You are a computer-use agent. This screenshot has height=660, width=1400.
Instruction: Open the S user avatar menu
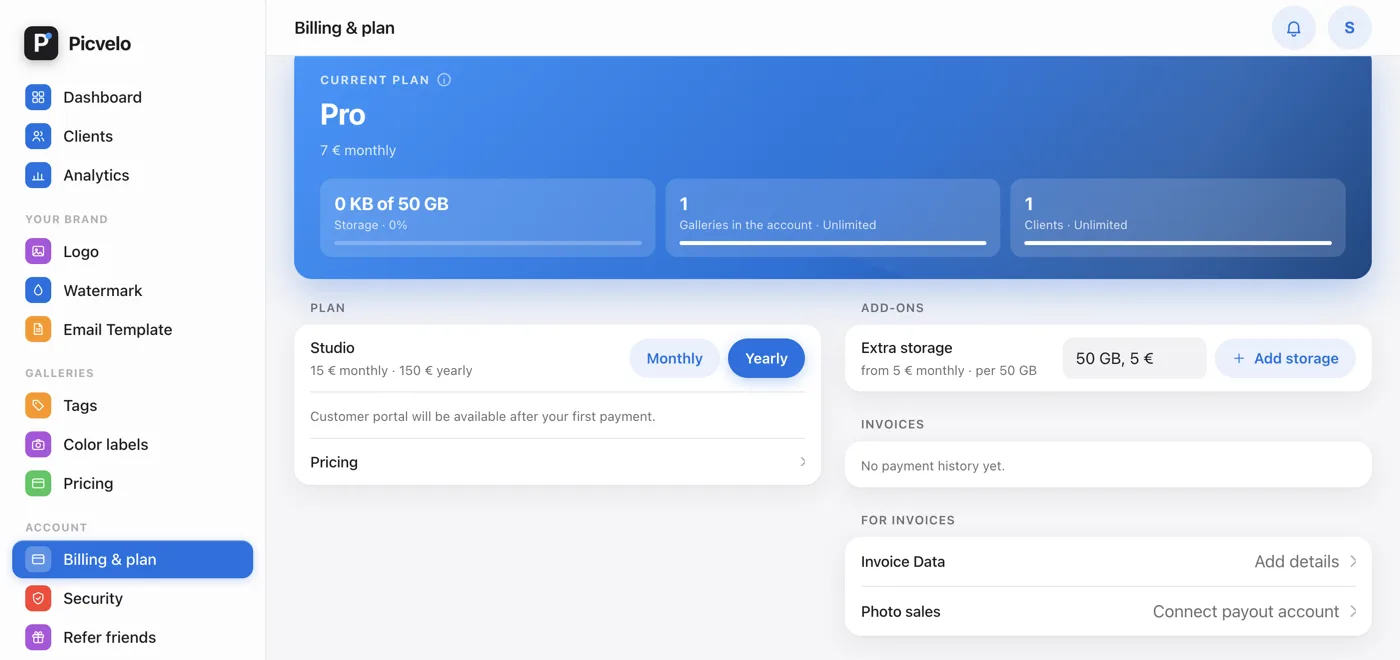coord(1349,28)
